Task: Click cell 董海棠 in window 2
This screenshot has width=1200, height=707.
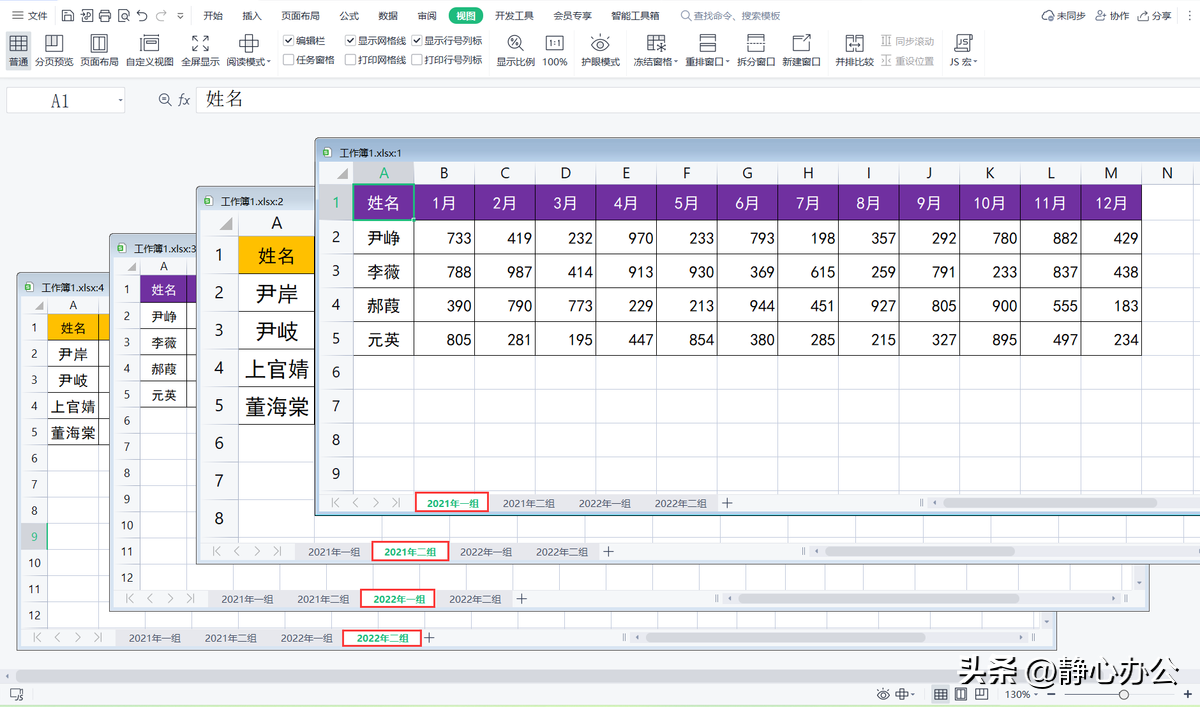Action: click(276, 406)
